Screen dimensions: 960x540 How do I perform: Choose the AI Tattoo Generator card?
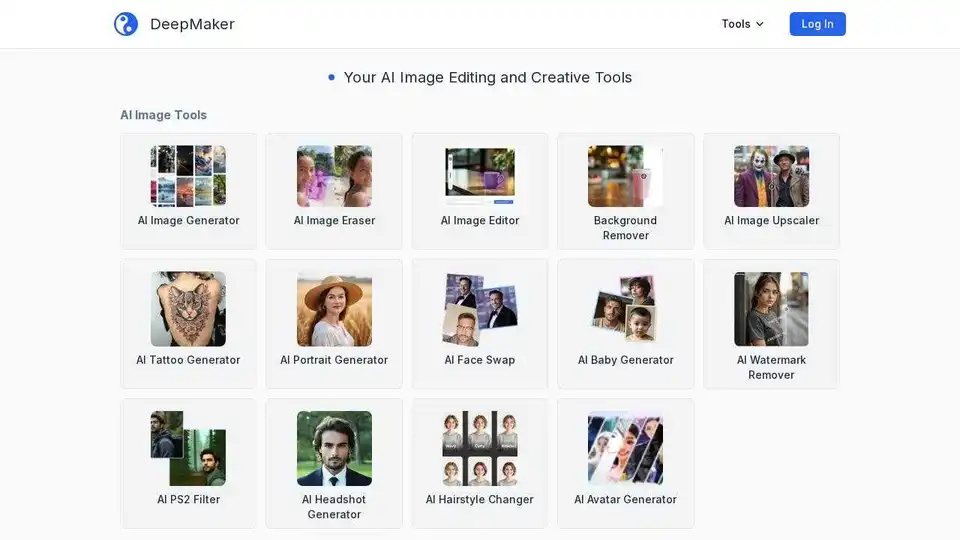[x=189, y=324]
